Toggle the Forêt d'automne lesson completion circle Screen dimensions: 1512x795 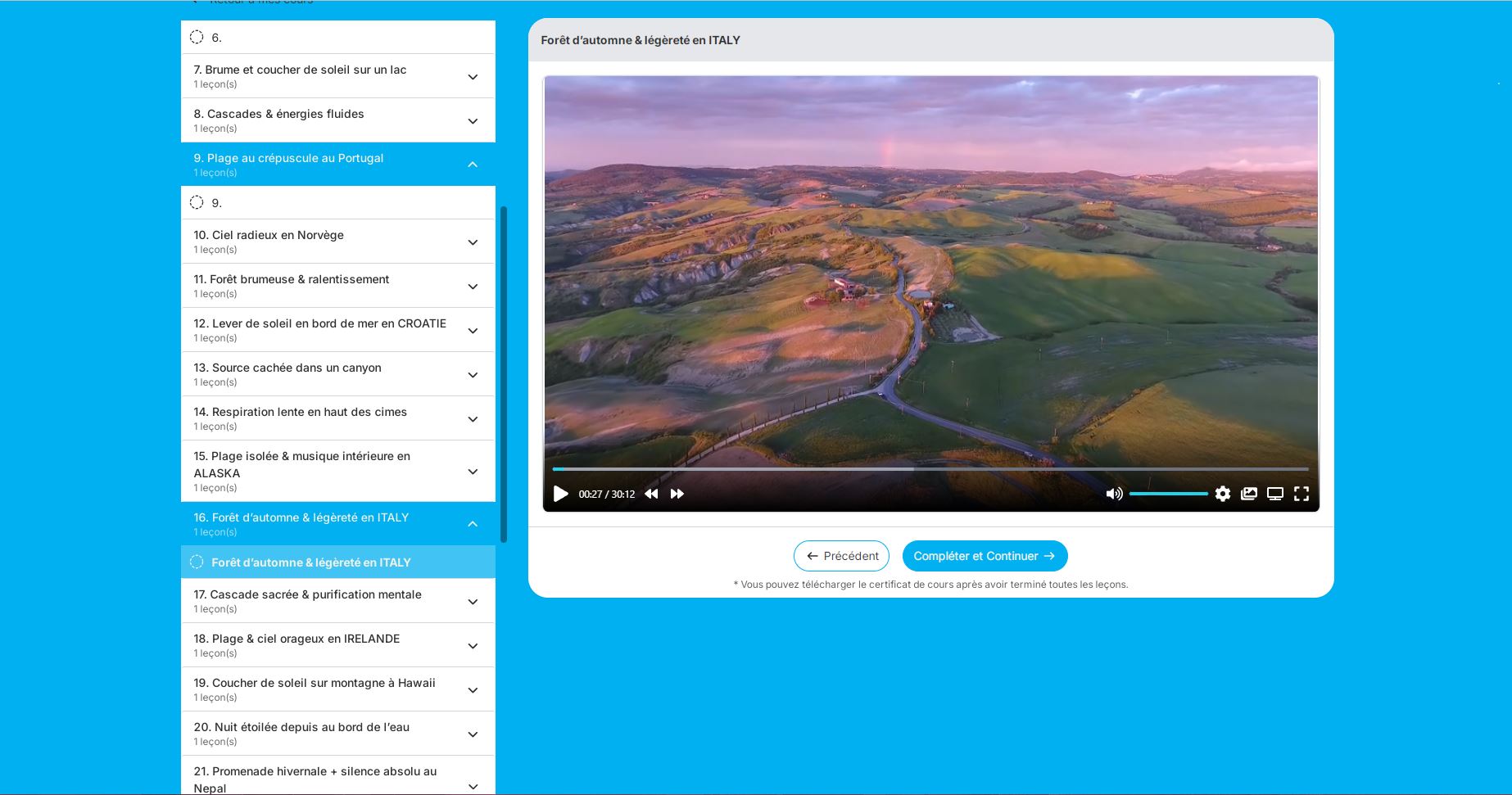[197, 562]
